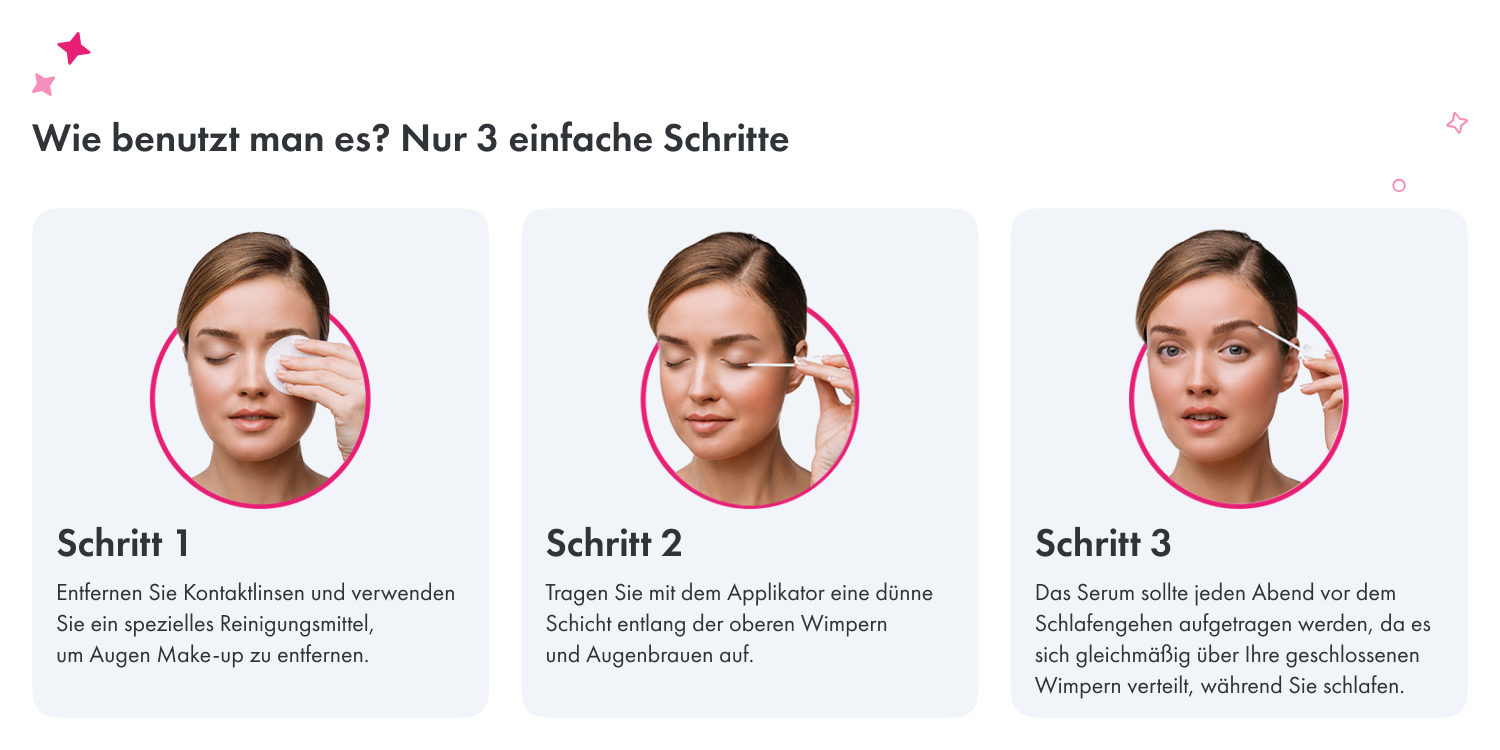1500x750 pixels.
Task: Click the large dark pink star icon
Action: 74,48
